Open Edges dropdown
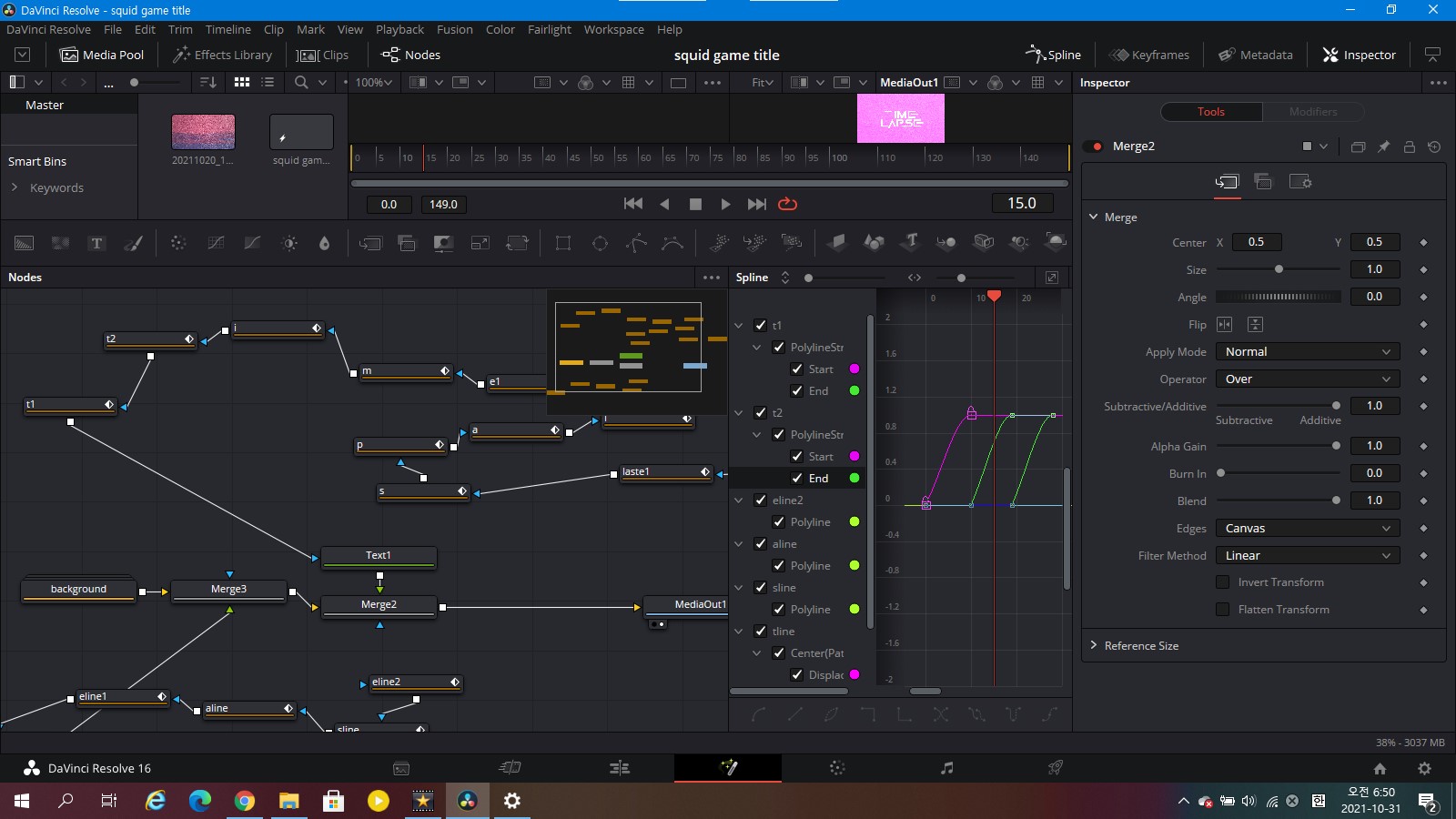This screenshot has width=1456, height=819. 1308,529
